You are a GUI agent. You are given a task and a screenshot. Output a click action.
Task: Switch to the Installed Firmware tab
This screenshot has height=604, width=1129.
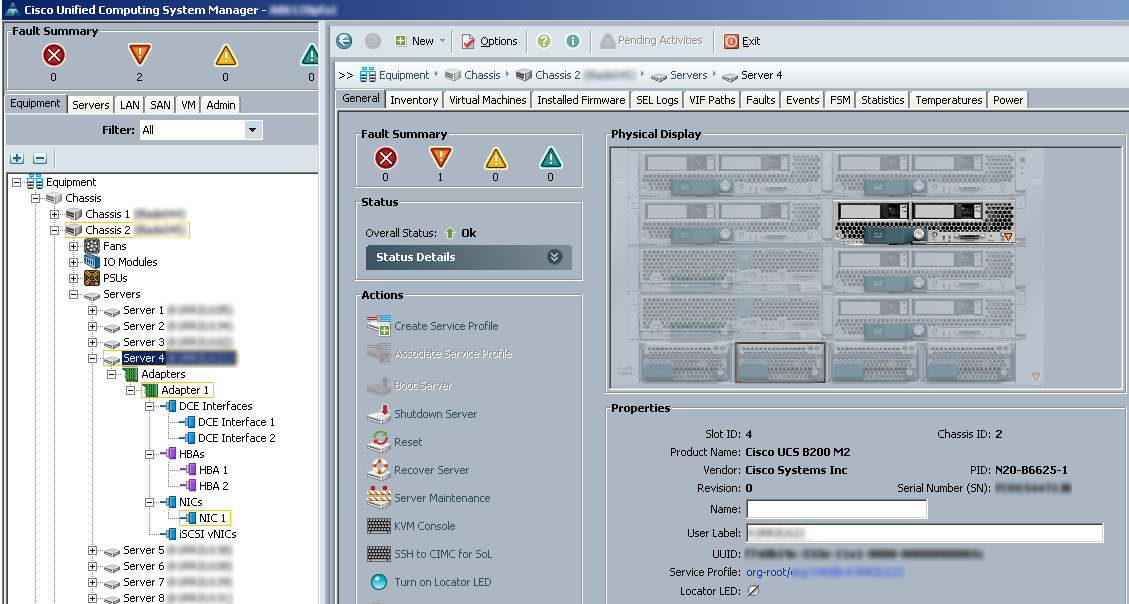(x=581, y=100)
